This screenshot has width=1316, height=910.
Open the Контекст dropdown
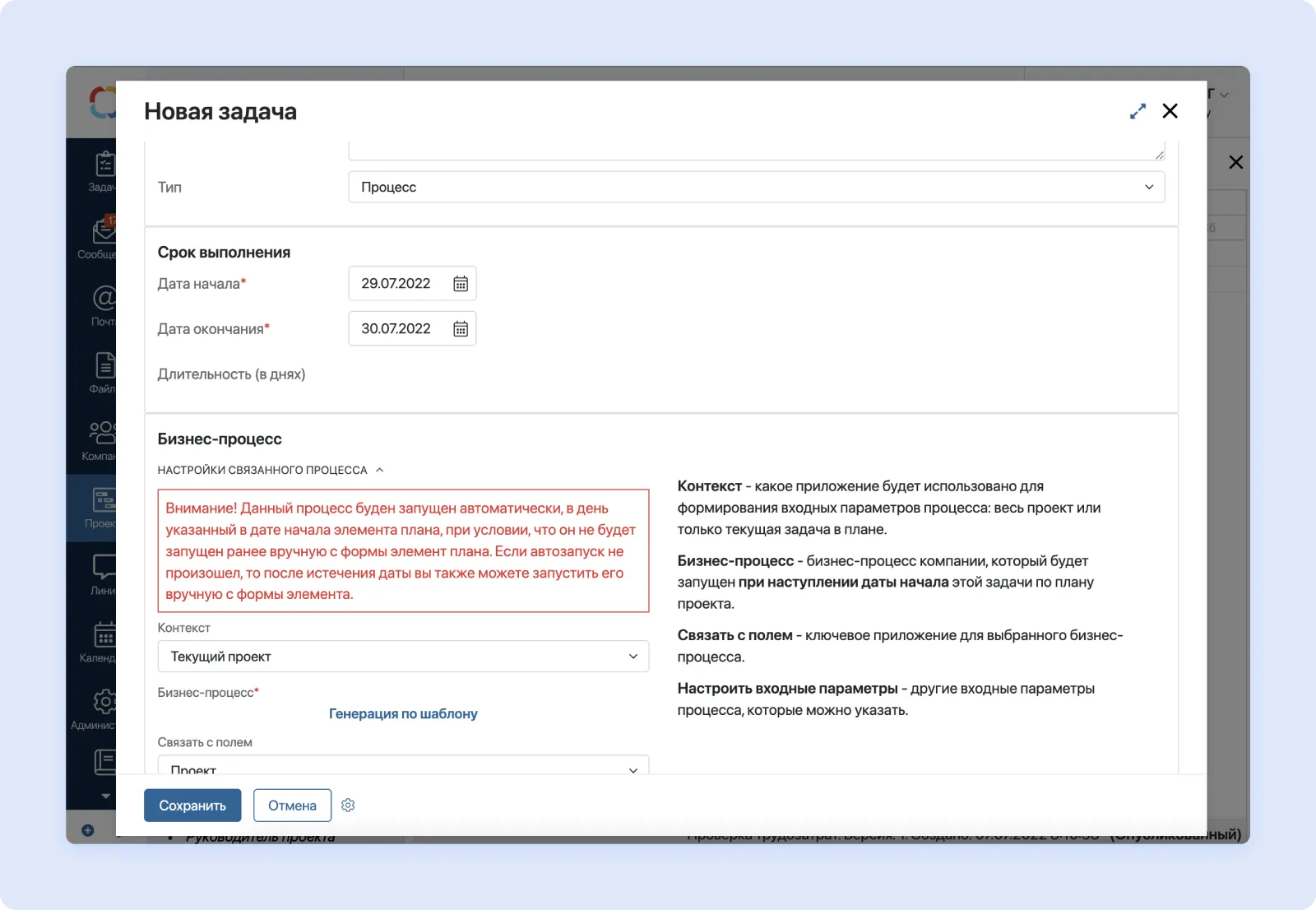[x=403, y=657]
